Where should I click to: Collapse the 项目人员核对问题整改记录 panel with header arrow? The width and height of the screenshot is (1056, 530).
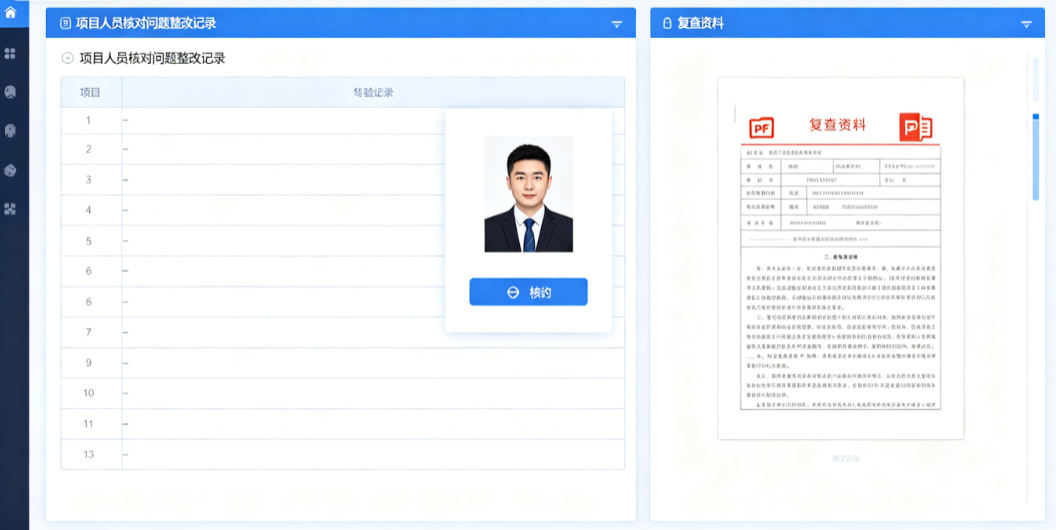pyautogui.click(x=616, y=24)
